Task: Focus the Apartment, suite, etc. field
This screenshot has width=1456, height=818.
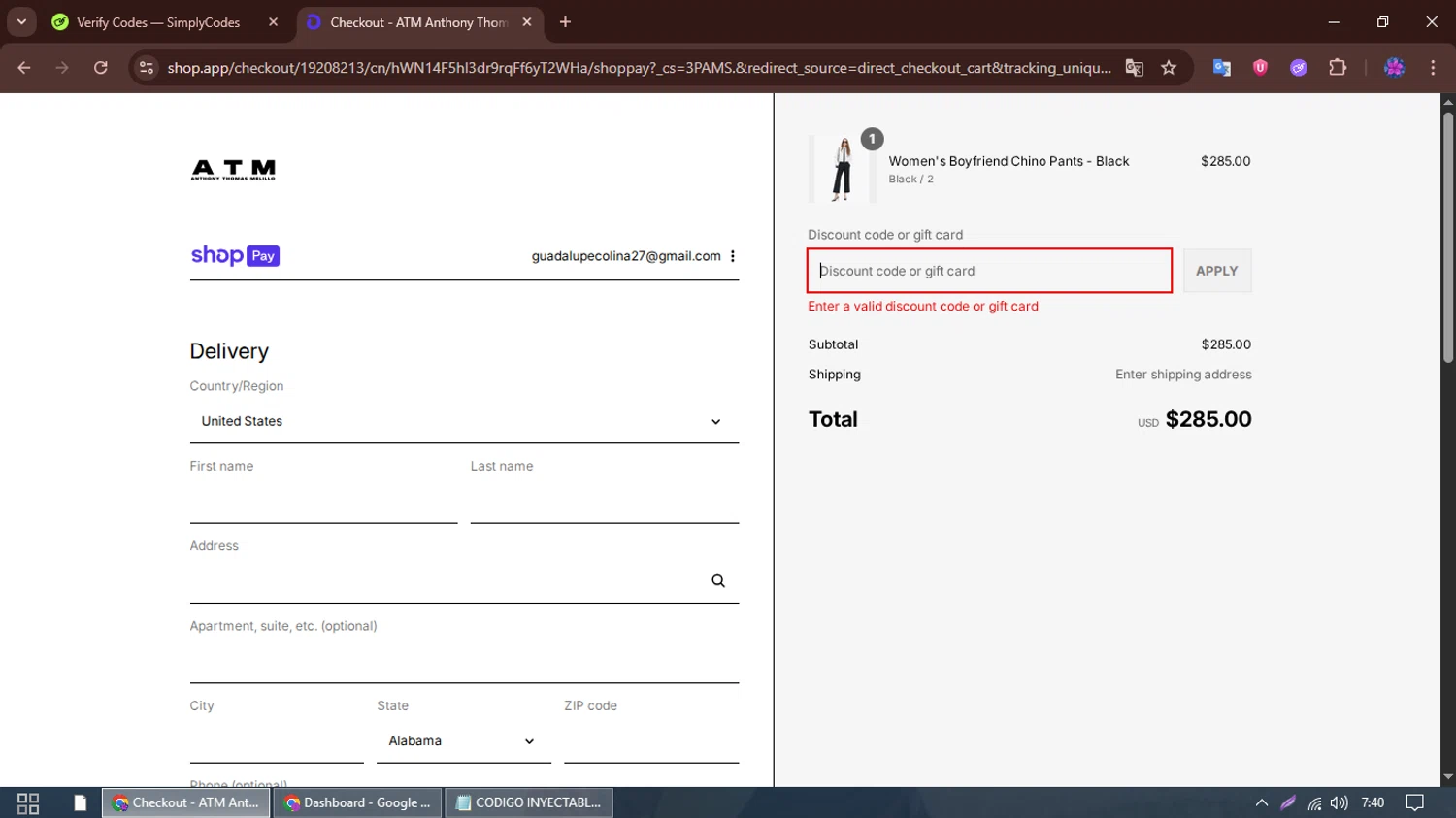Action: [464, 661]
